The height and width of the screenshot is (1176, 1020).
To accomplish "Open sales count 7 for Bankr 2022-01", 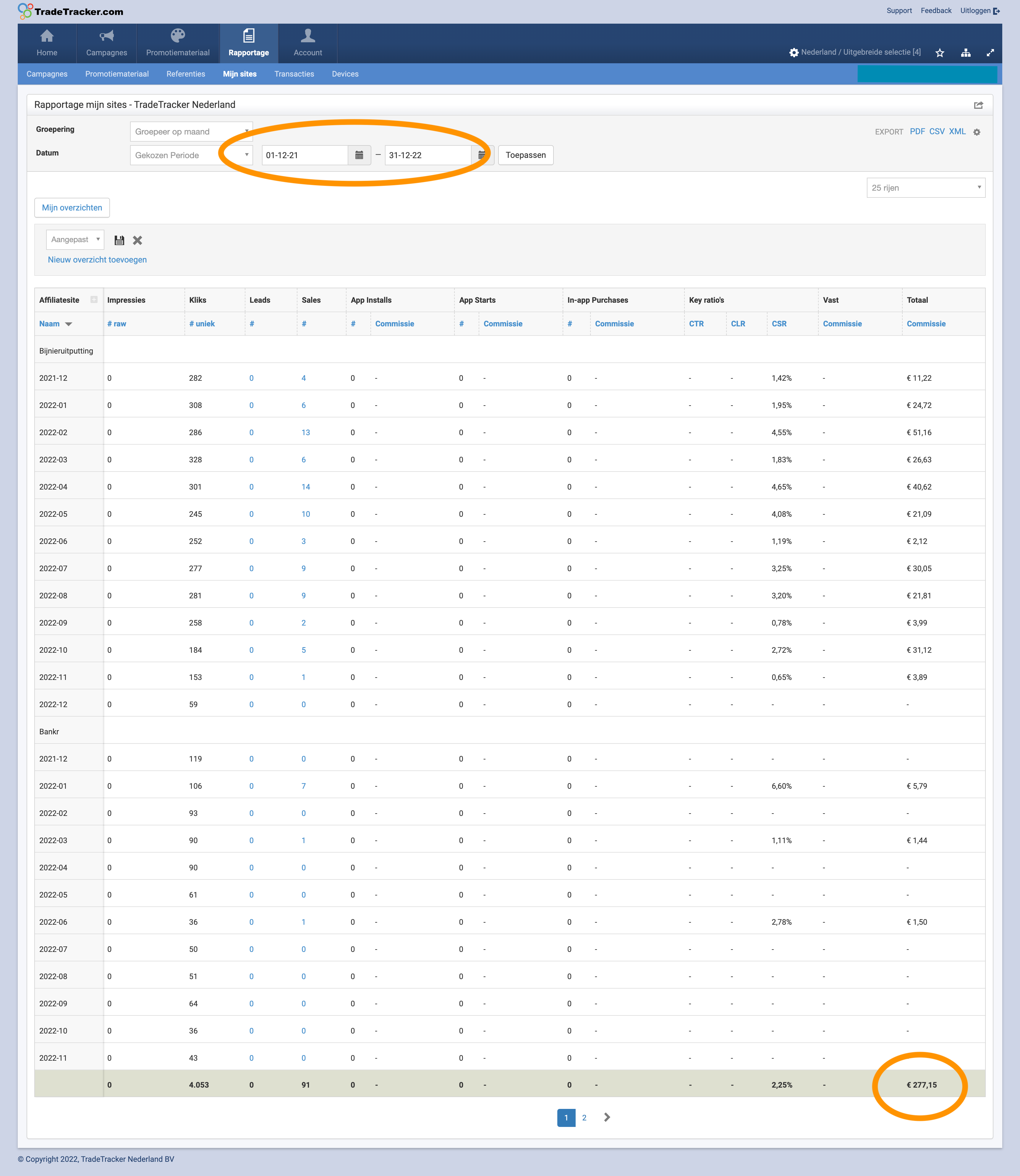I will (303, 786).
